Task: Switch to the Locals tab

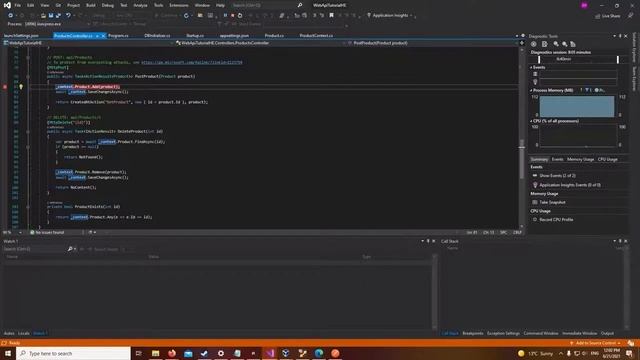Action: click(x=24, y=333)
